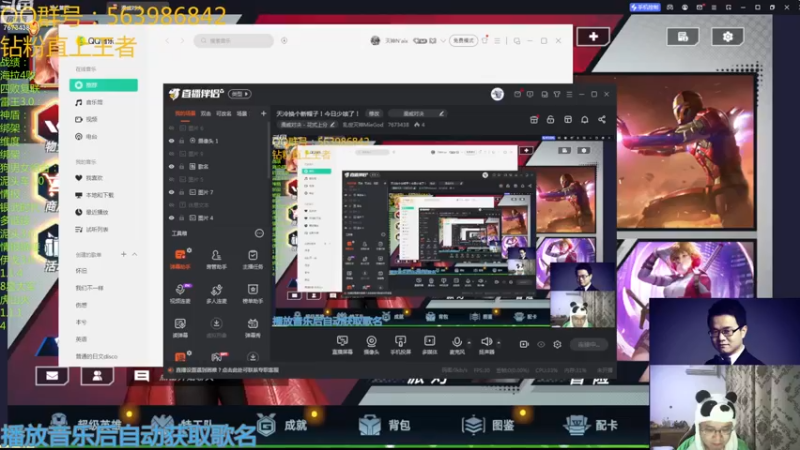
Task: Toggle lock on 歌名 layer
Action: 182,166
